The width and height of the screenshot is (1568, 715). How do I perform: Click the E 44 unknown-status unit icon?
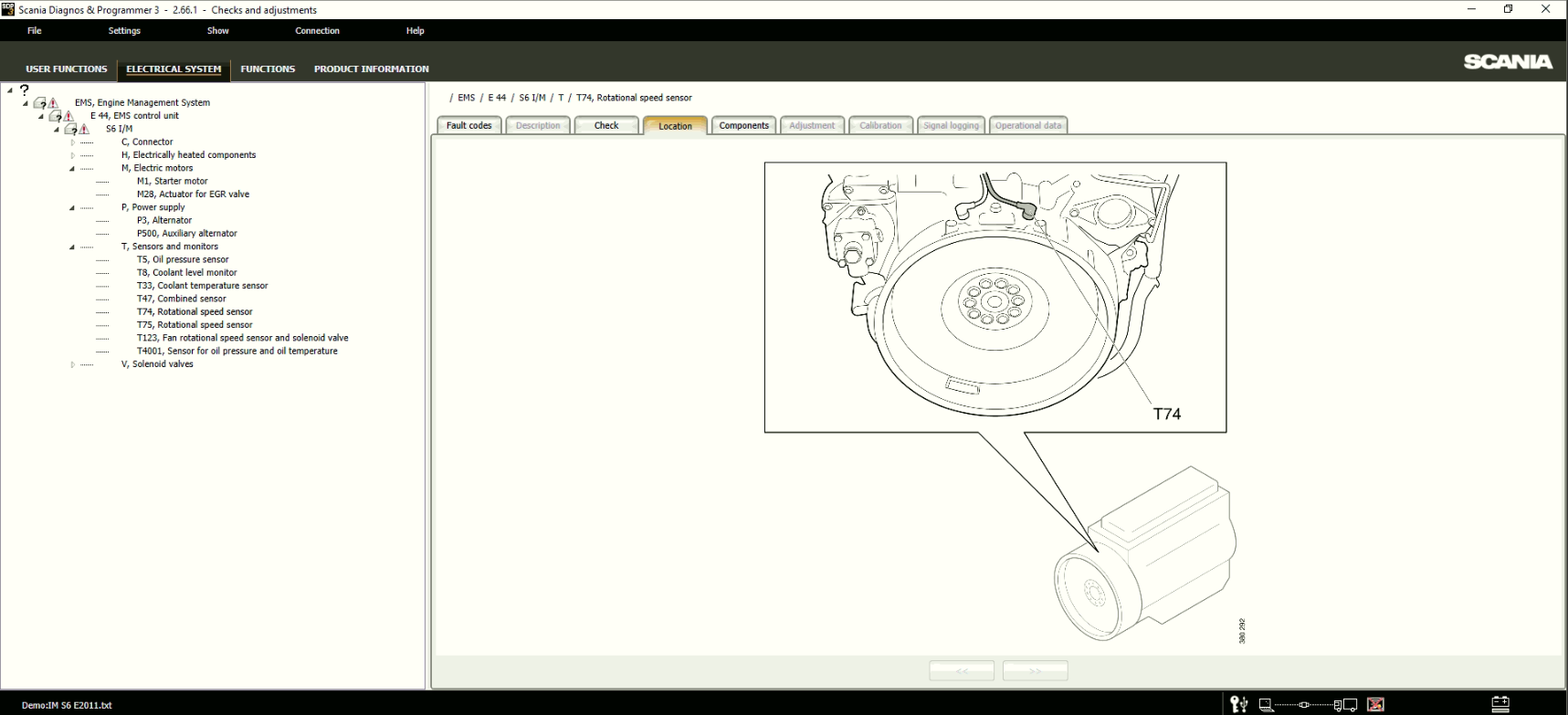pos(55,116)
